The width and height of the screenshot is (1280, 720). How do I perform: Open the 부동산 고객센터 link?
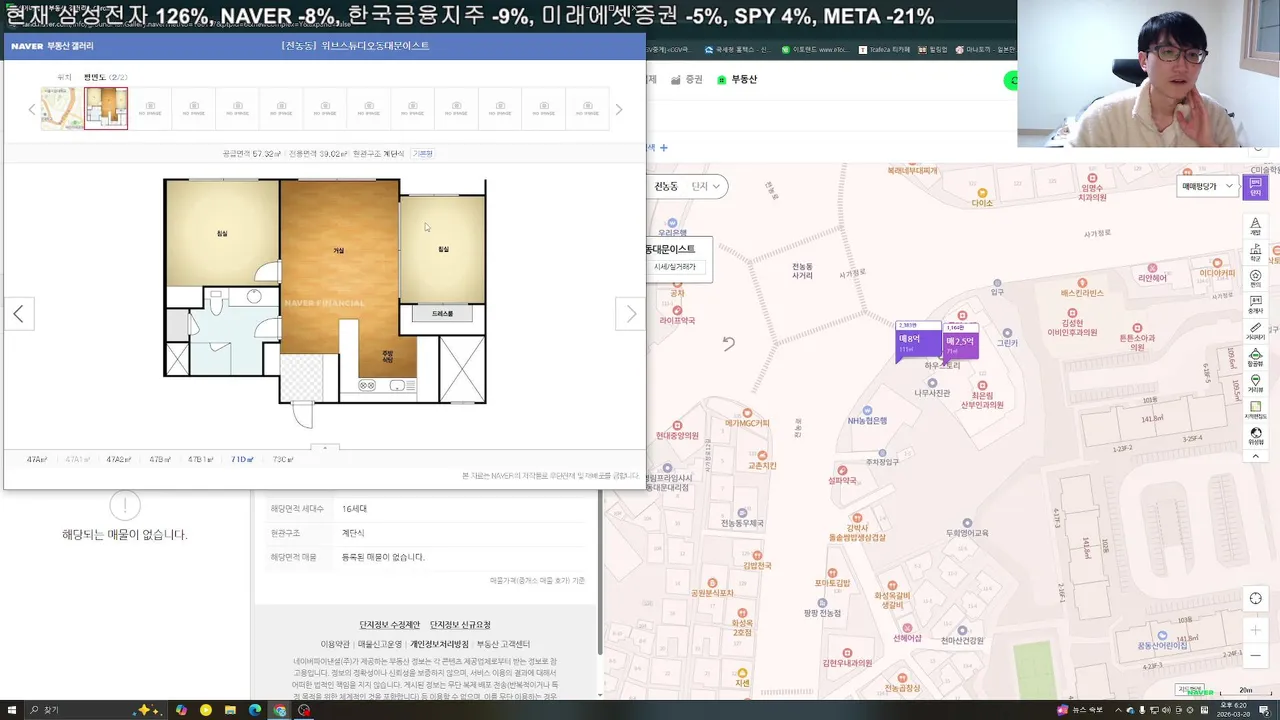coord(503,644)
